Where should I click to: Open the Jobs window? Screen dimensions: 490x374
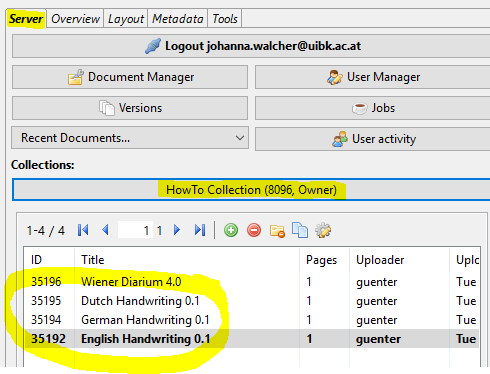click(x=373, y=108)
